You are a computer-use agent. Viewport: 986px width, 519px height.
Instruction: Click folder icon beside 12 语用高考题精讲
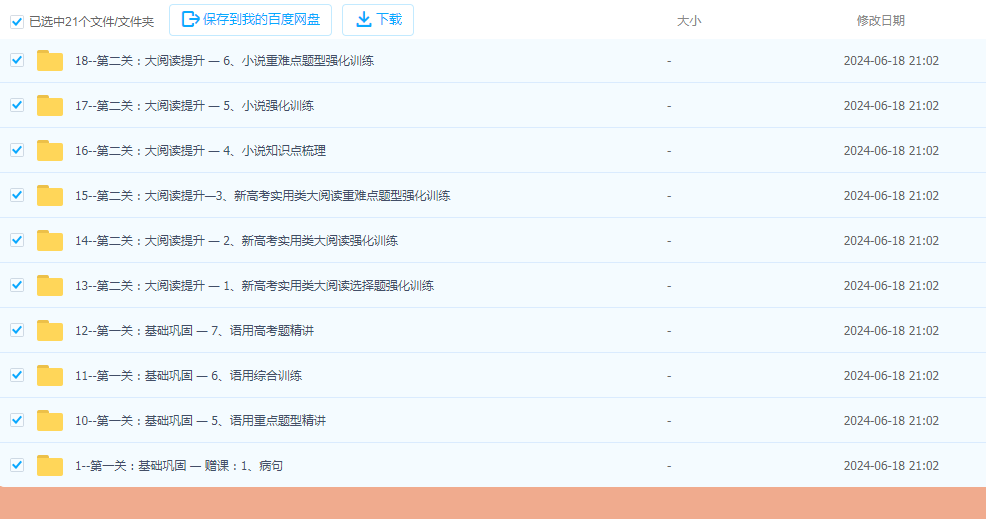pyautogui.click(x=50, y=331)
